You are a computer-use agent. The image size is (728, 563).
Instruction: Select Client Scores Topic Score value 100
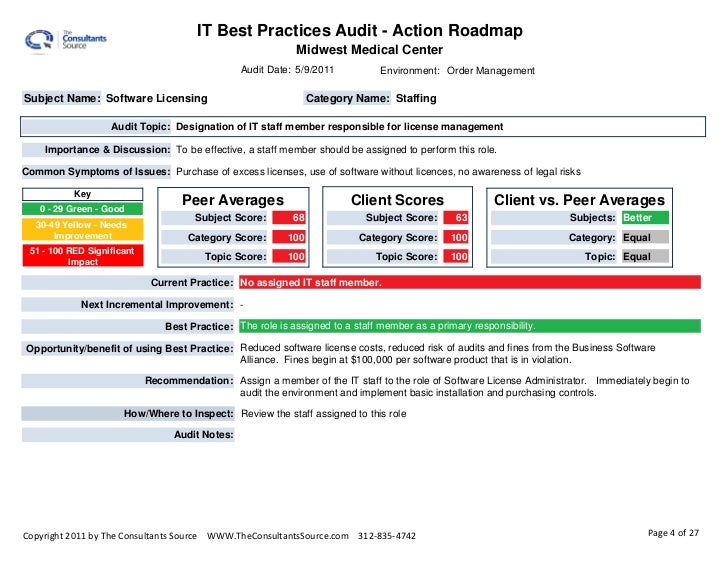click(x=456, y=257)
